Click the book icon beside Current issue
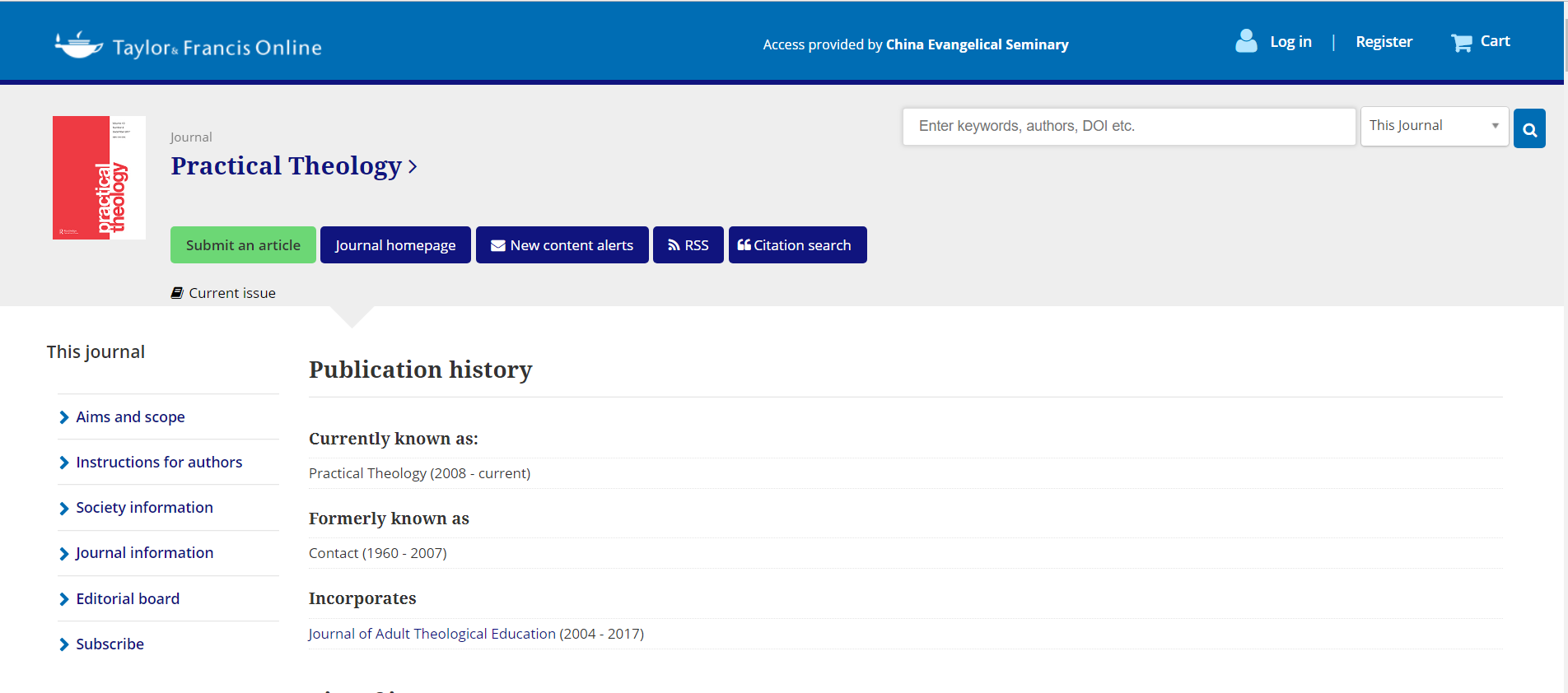This screenshot has height=693, width=1568. pyautogui.click(x=177, y=293)
